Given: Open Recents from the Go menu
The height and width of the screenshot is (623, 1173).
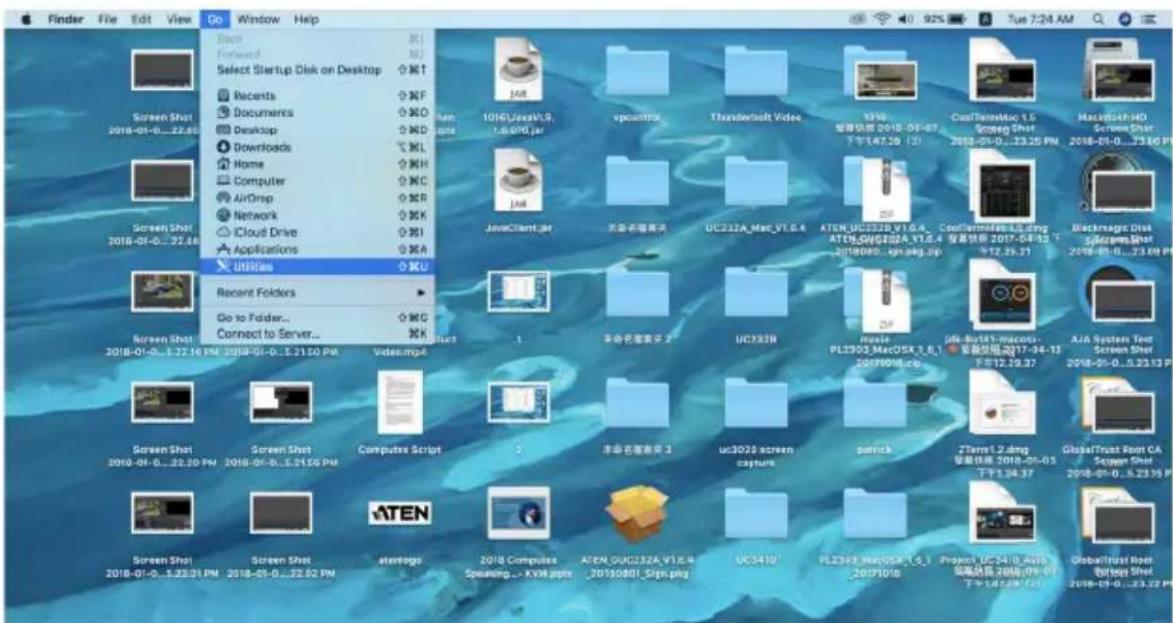Looking at the screenshot, I should coord(316,96).
